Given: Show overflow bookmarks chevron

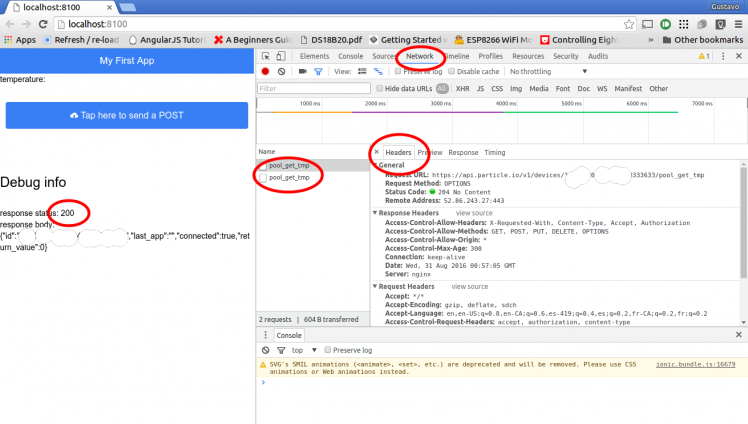Looking at the screenshot, I should click(651, 40).
